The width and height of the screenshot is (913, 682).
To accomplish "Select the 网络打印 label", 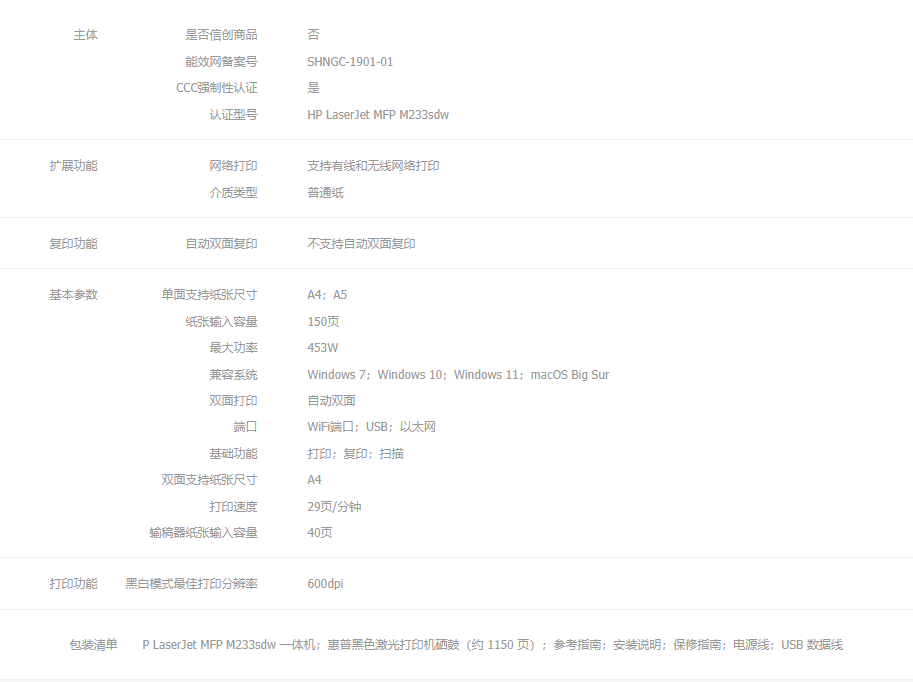I will pos(233,166).
